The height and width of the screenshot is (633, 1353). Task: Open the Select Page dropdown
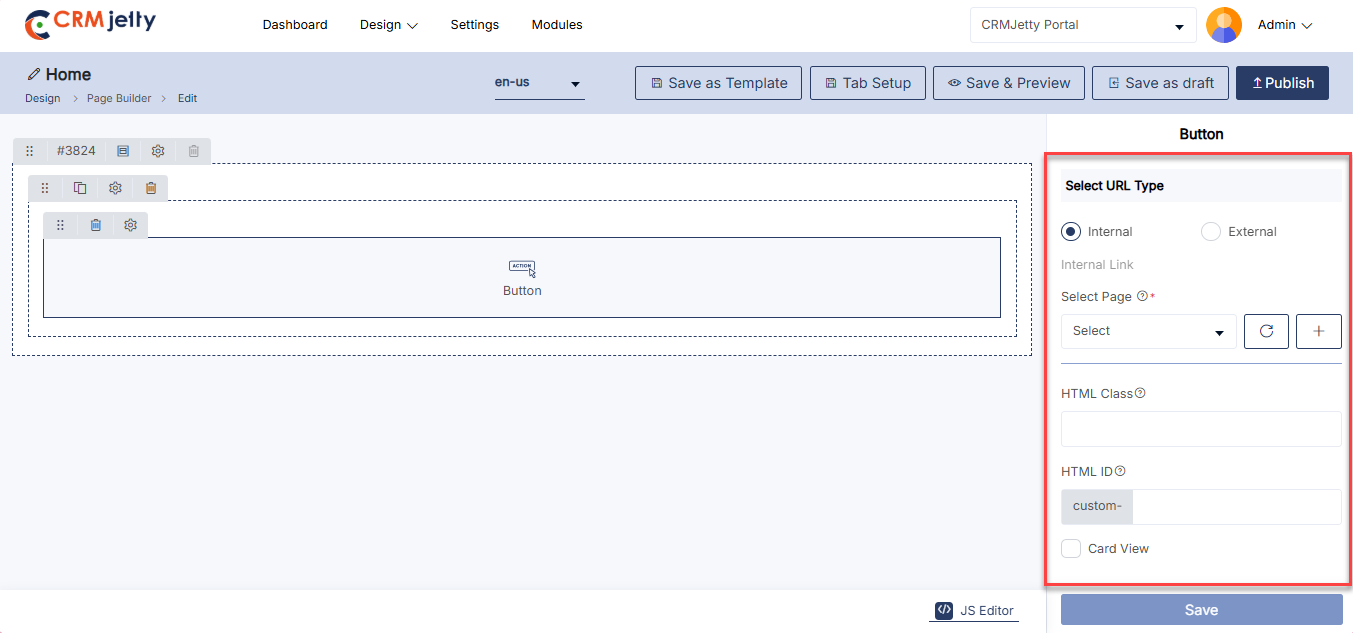pyautogui.click(x=1148, y=331)
